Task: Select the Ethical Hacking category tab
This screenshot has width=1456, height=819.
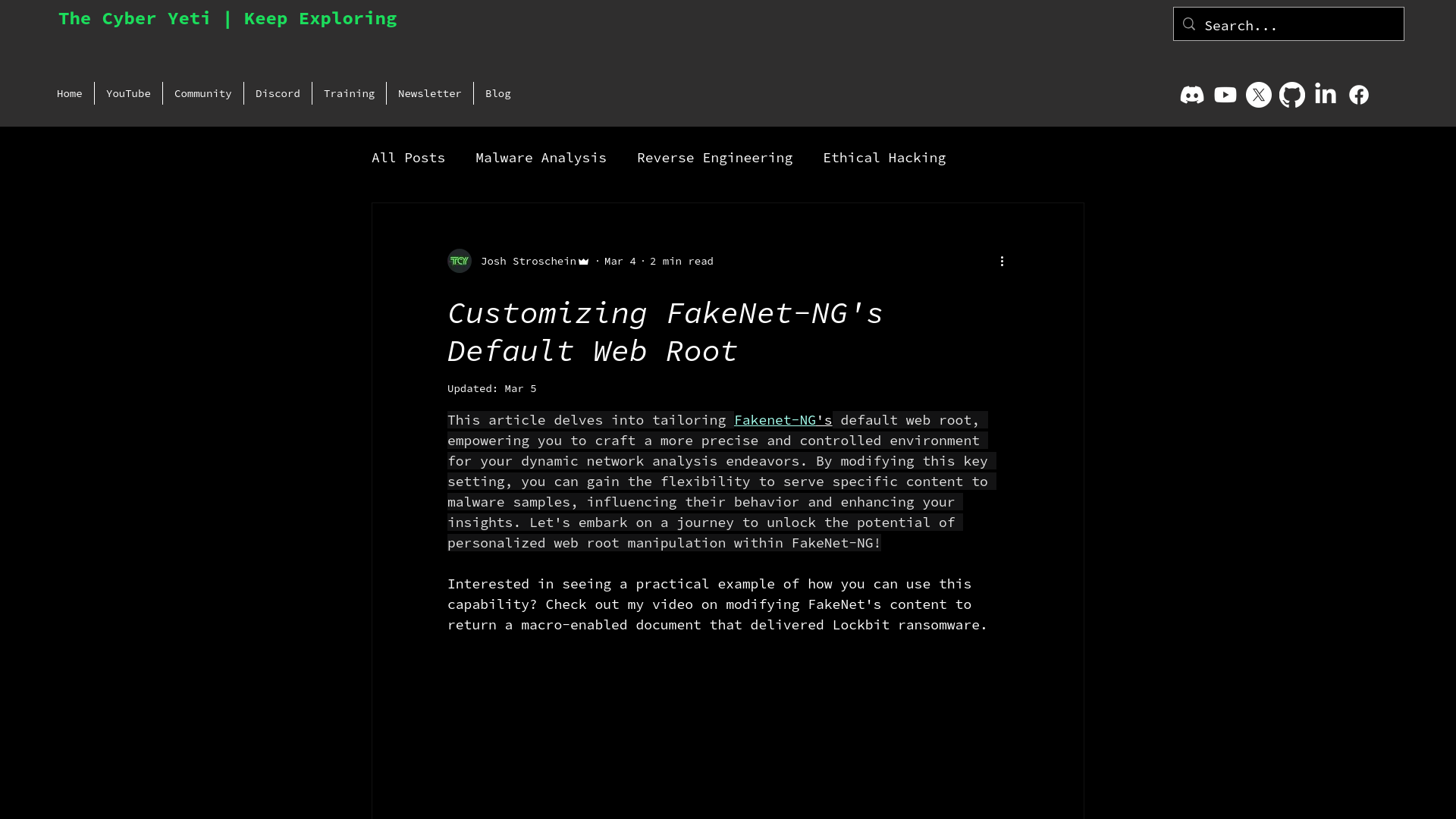Action: pyautogui.click(x=884, y=158)
